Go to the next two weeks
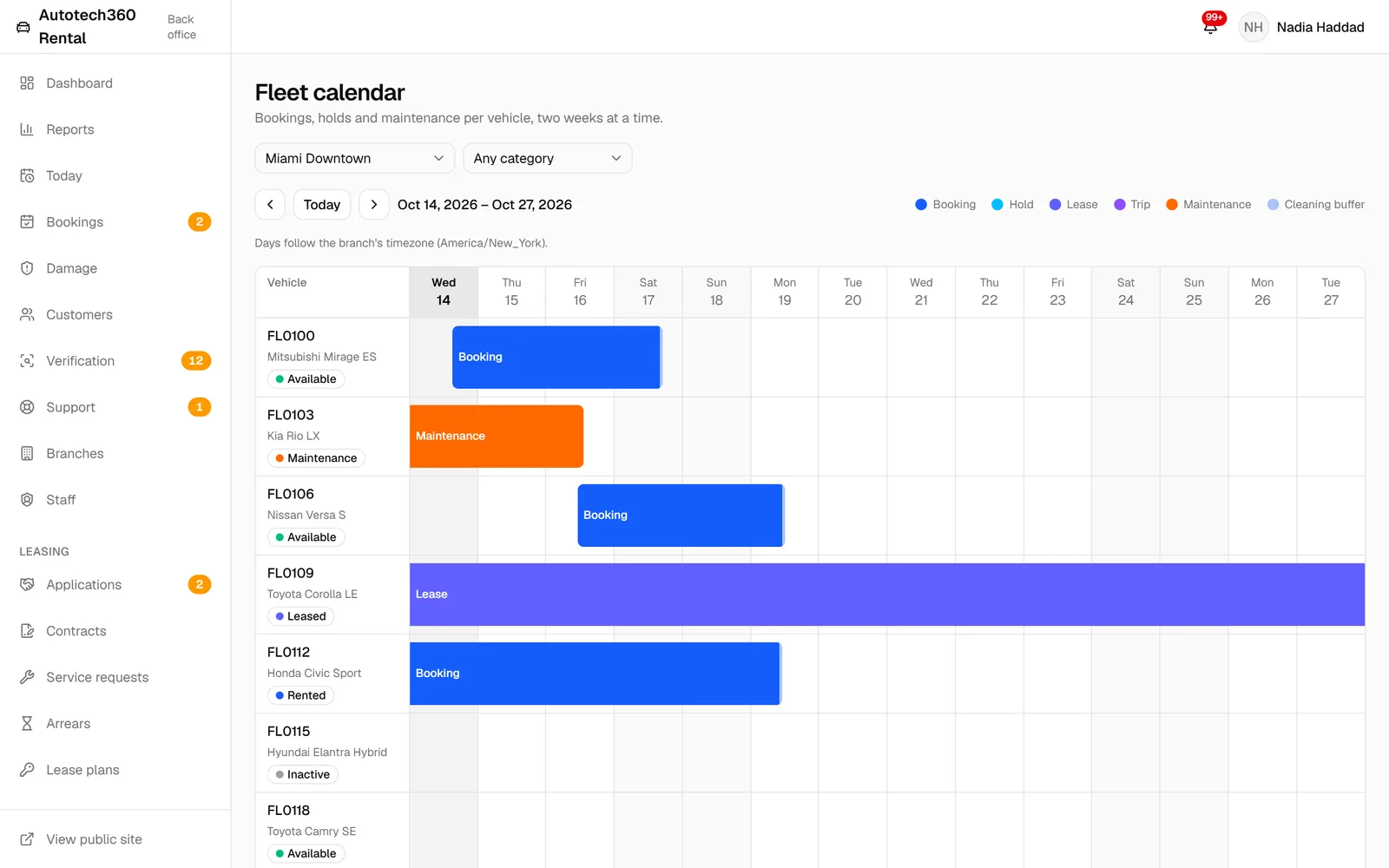Viewport: 1389px width, 868px height. pos(374,205)
